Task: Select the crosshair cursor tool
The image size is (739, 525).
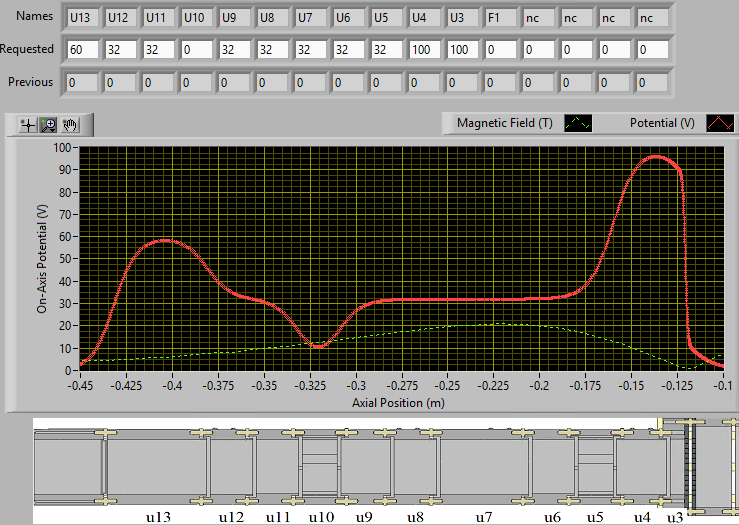Action: [28, 125]
